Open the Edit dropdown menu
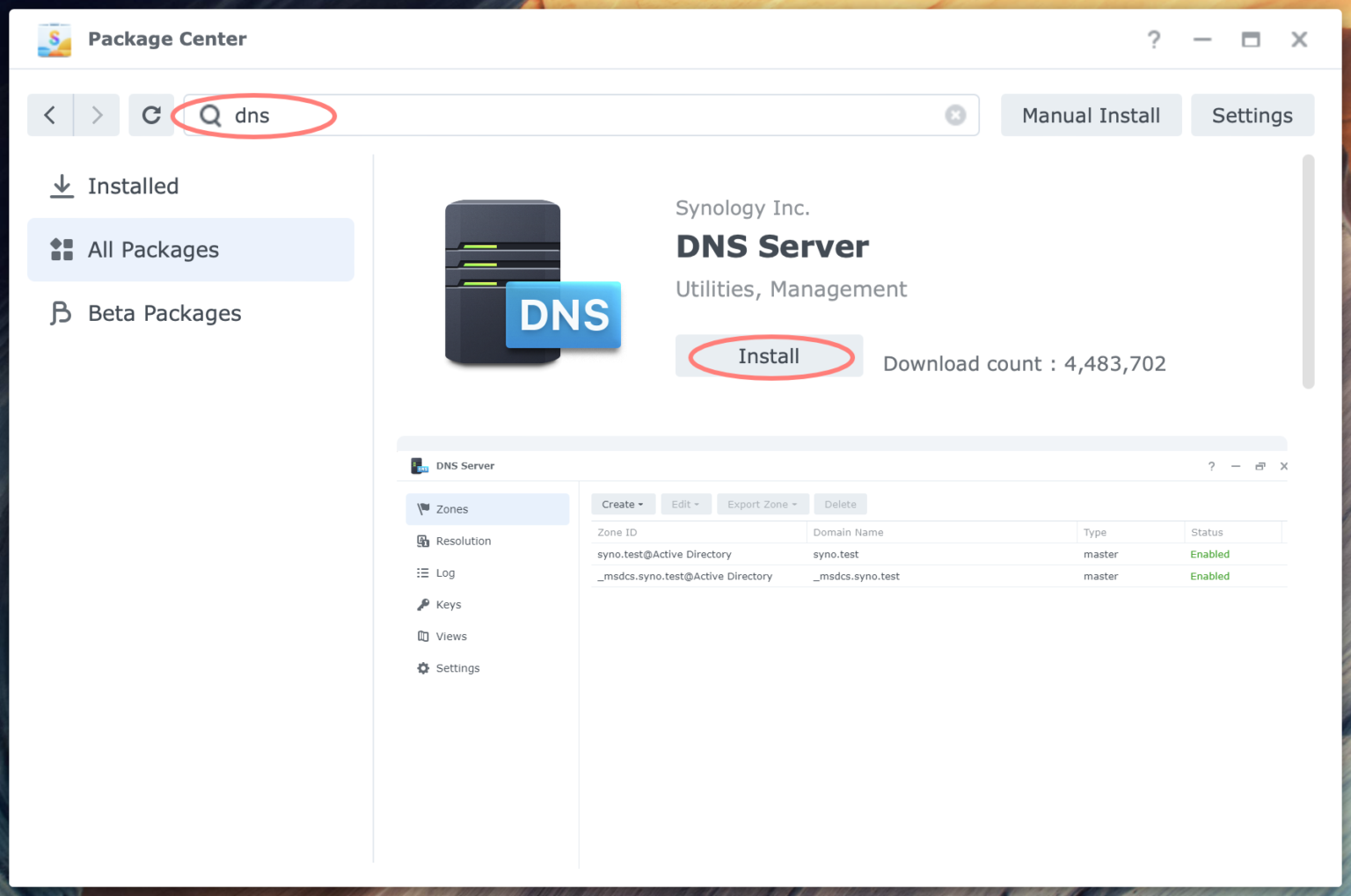The height and width of the screenshot is (896, 1351). 686,504
